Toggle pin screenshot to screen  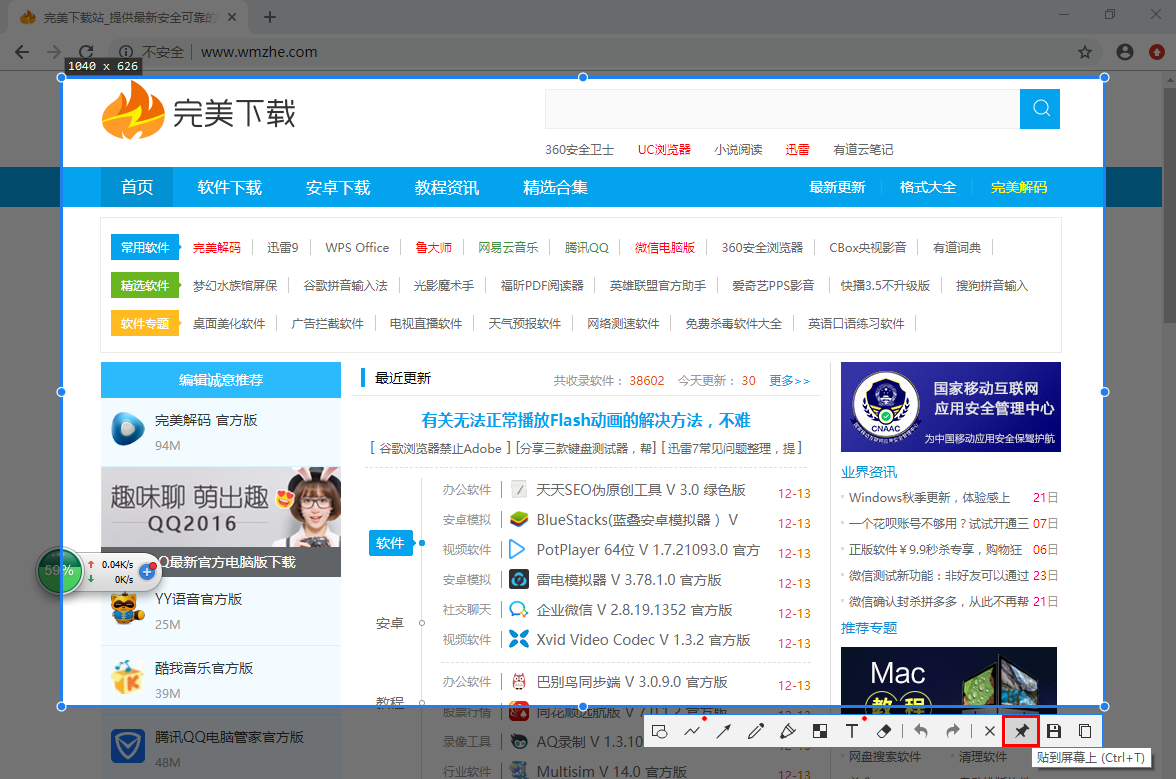(1021, 731)
